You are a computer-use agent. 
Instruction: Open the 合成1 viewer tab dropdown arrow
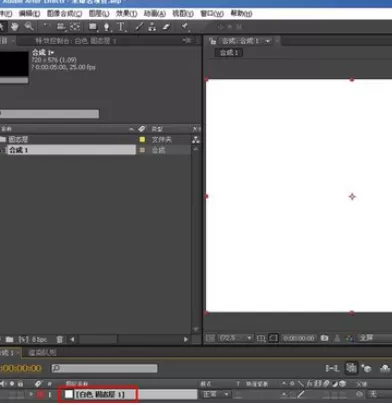point(267,41)
